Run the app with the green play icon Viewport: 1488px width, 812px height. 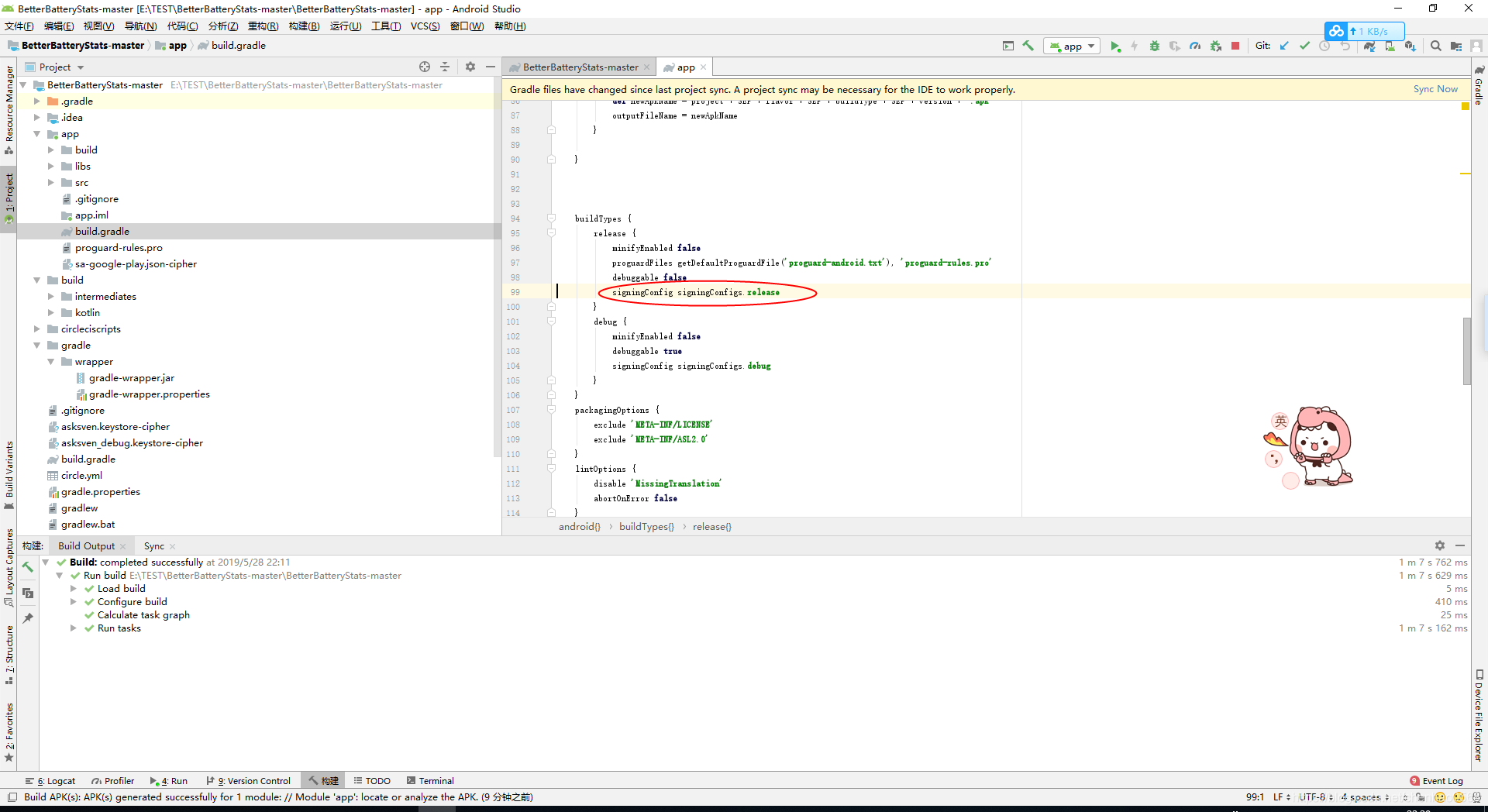click(x=1114, y=46)
